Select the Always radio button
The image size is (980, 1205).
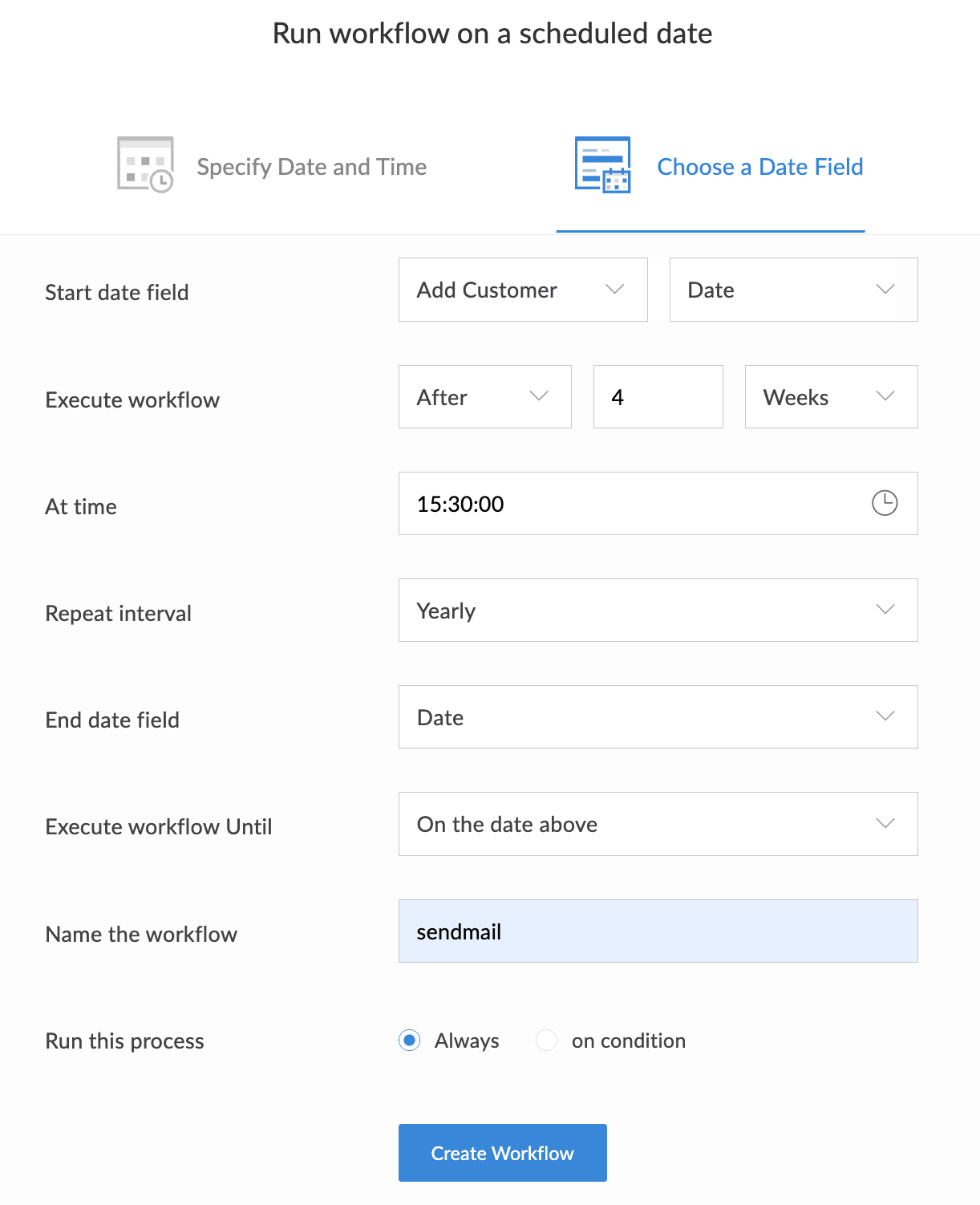click(x=410, y=1041)
